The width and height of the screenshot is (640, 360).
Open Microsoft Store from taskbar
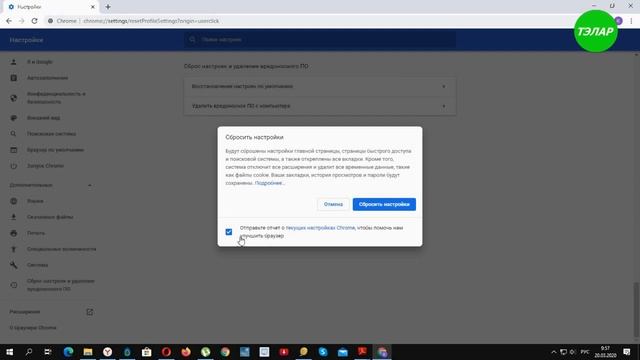(x=147, y=352)
